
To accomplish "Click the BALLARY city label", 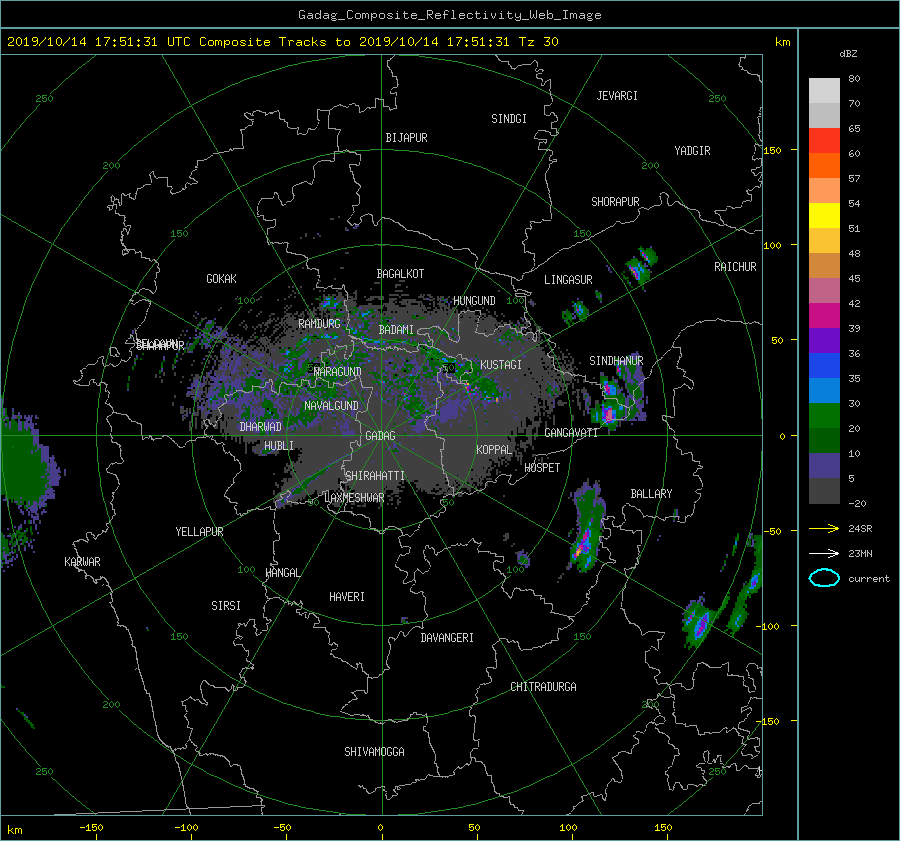I will pyautogui.click(x=651, y=494).
